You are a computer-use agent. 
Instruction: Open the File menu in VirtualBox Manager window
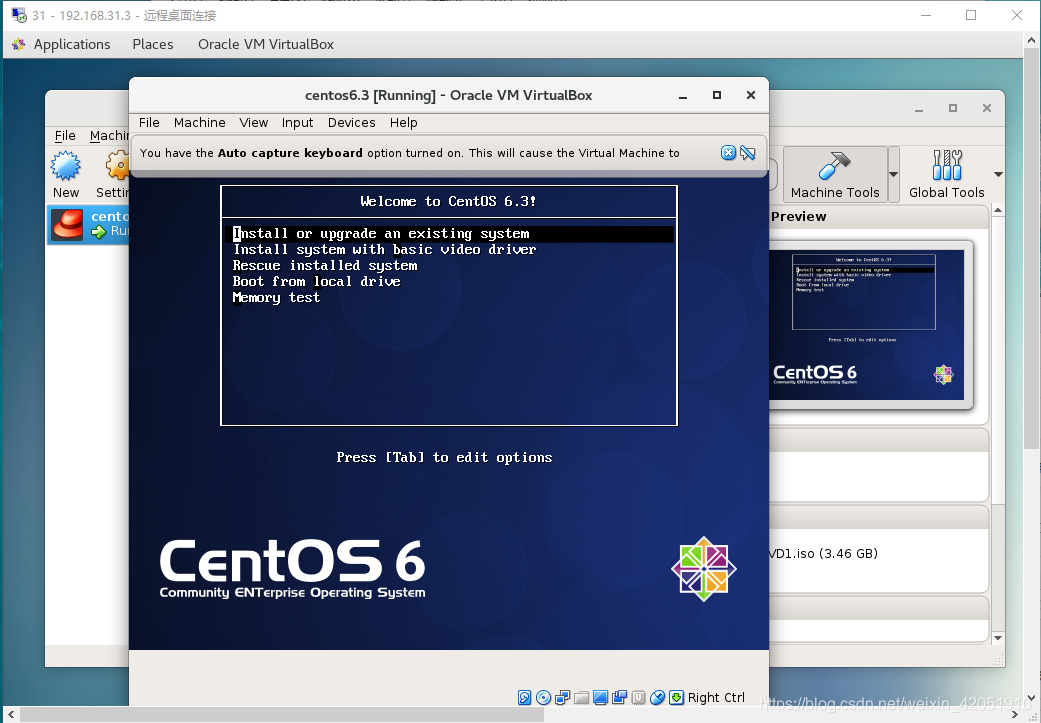click(64, 135)
